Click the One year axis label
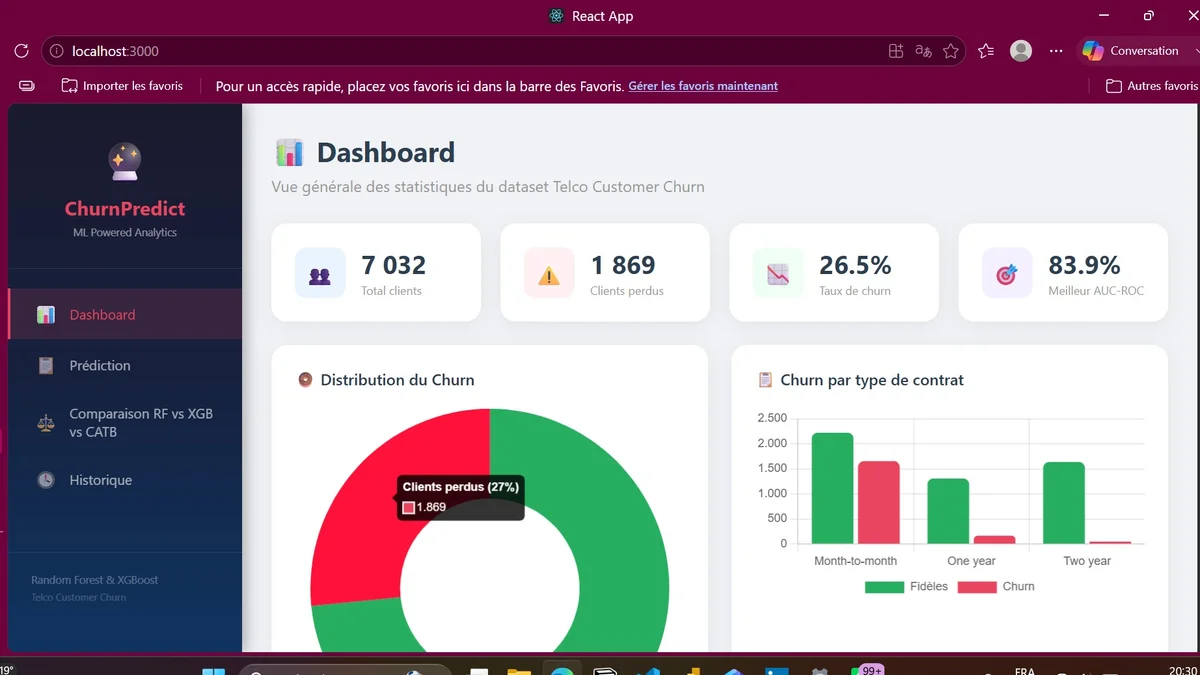1200x675 pixels. point(971,561)
